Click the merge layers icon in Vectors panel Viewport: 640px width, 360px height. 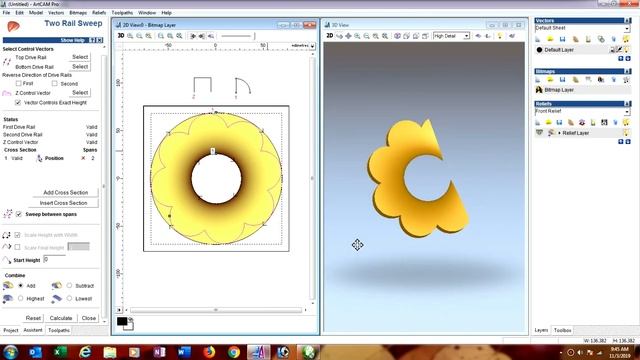tap(601, 39)
